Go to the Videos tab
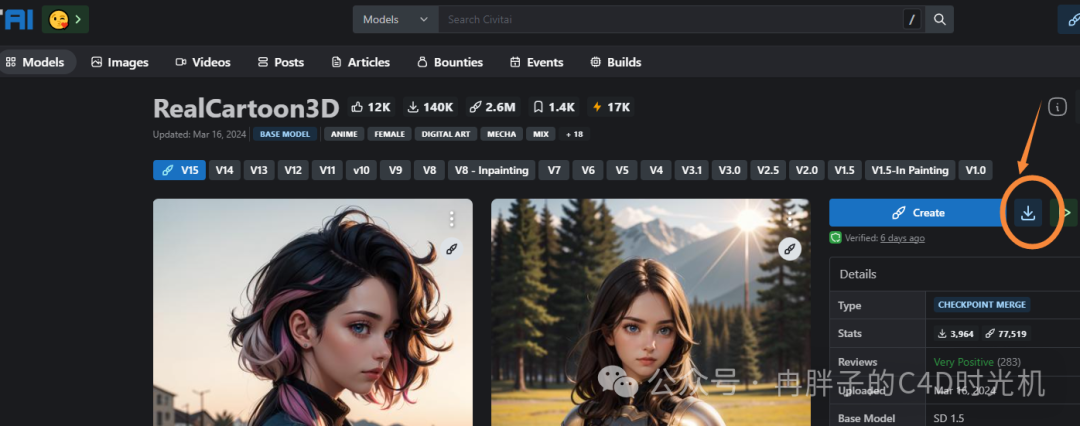This screenshot has width=1080, height=426. point(203,62)
